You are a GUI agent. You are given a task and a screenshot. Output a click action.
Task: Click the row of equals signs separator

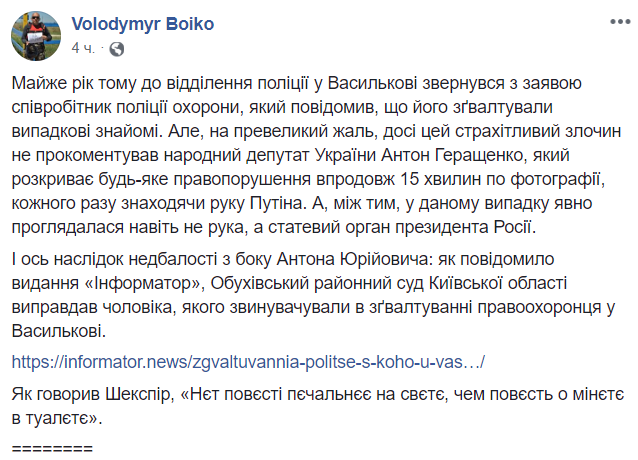[x=49, y=446]
